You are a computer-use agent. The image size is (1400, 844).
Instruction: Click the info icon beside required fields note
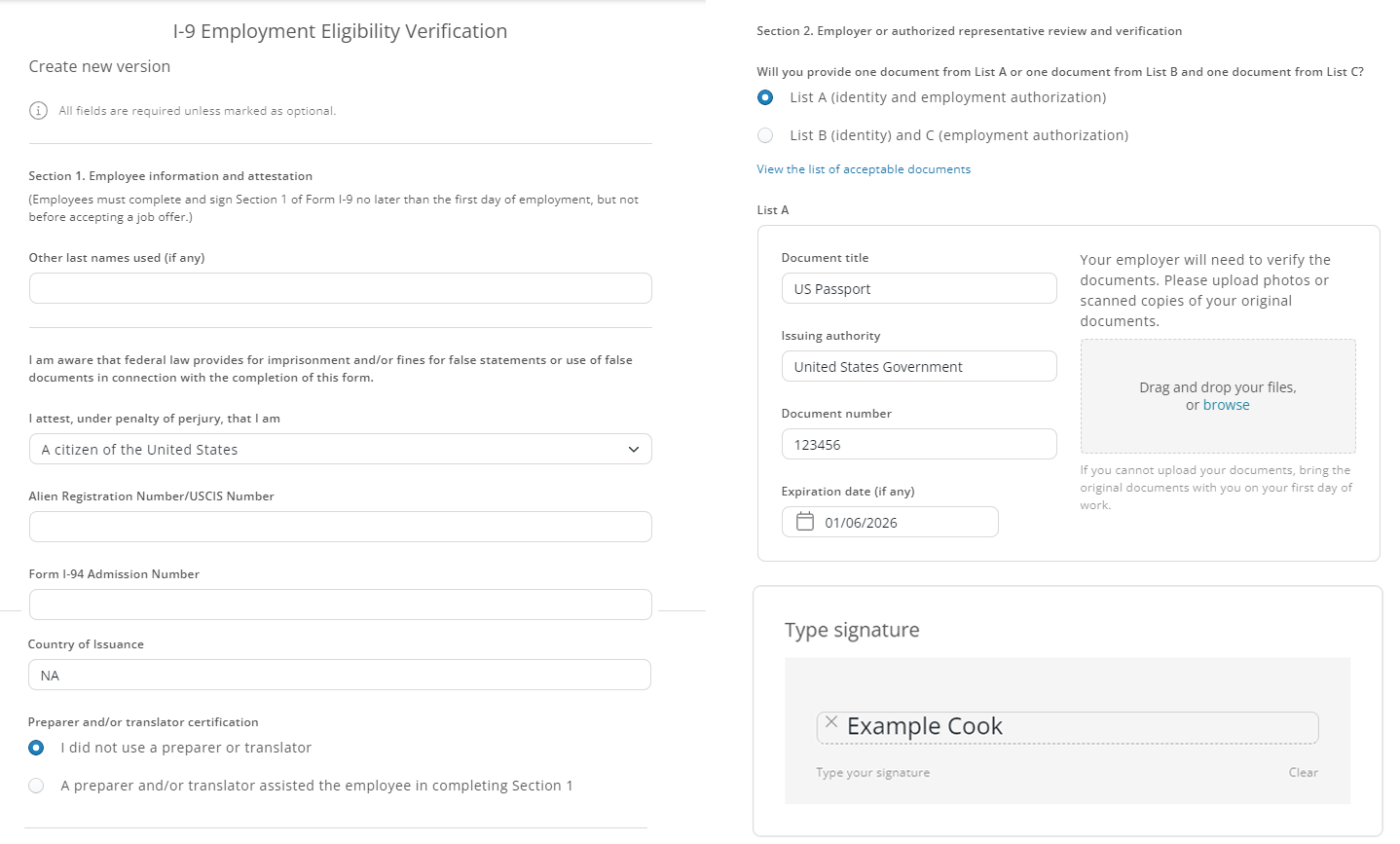38,111
